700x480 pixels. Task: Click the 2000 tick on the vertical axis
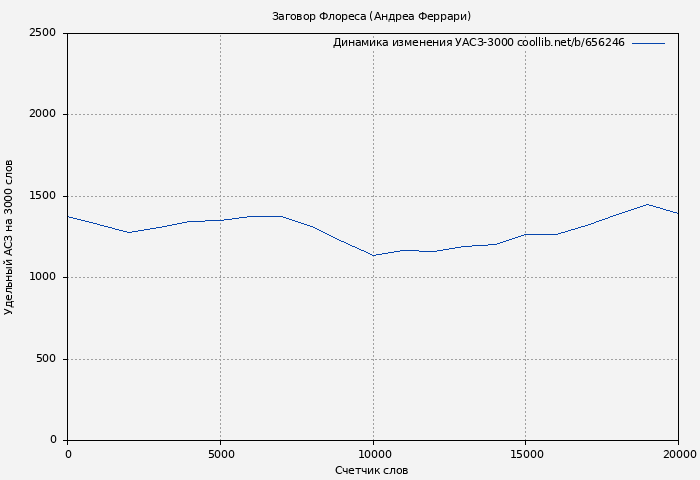point(43,114)
